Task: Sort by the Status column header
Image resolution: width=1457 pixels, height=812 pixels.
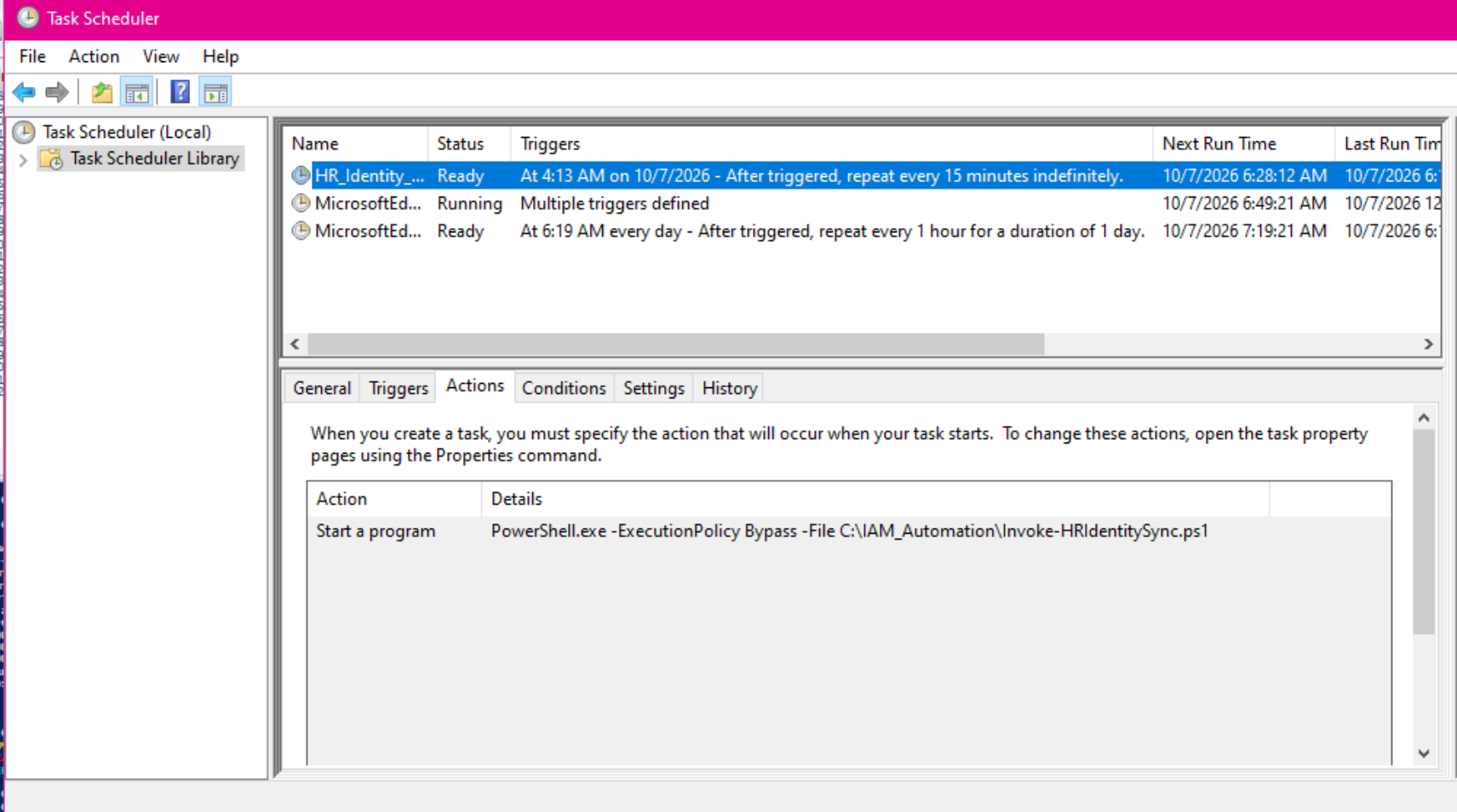Action: tap(469, 144)
